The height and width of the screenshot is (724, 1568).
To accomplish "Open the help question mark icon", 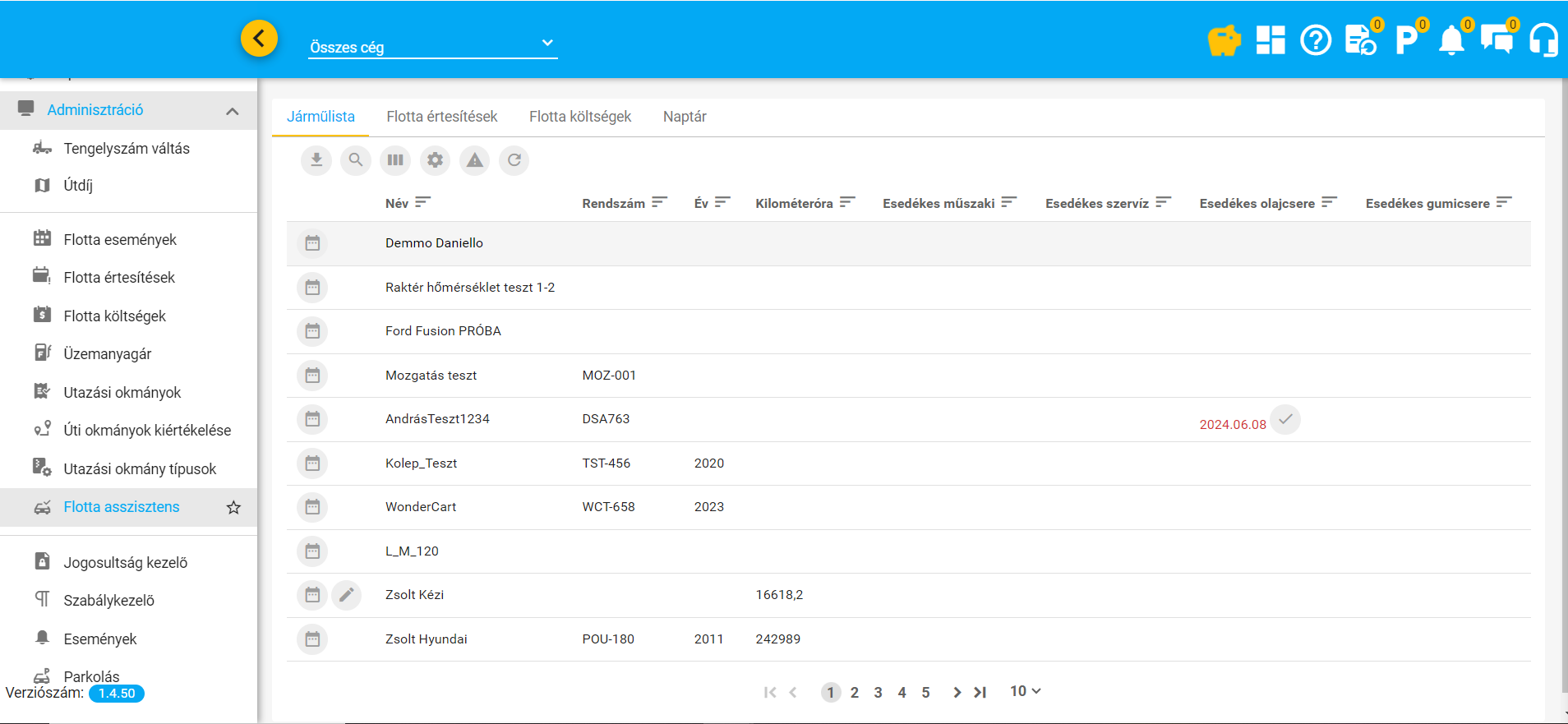I will [1315, 39].
